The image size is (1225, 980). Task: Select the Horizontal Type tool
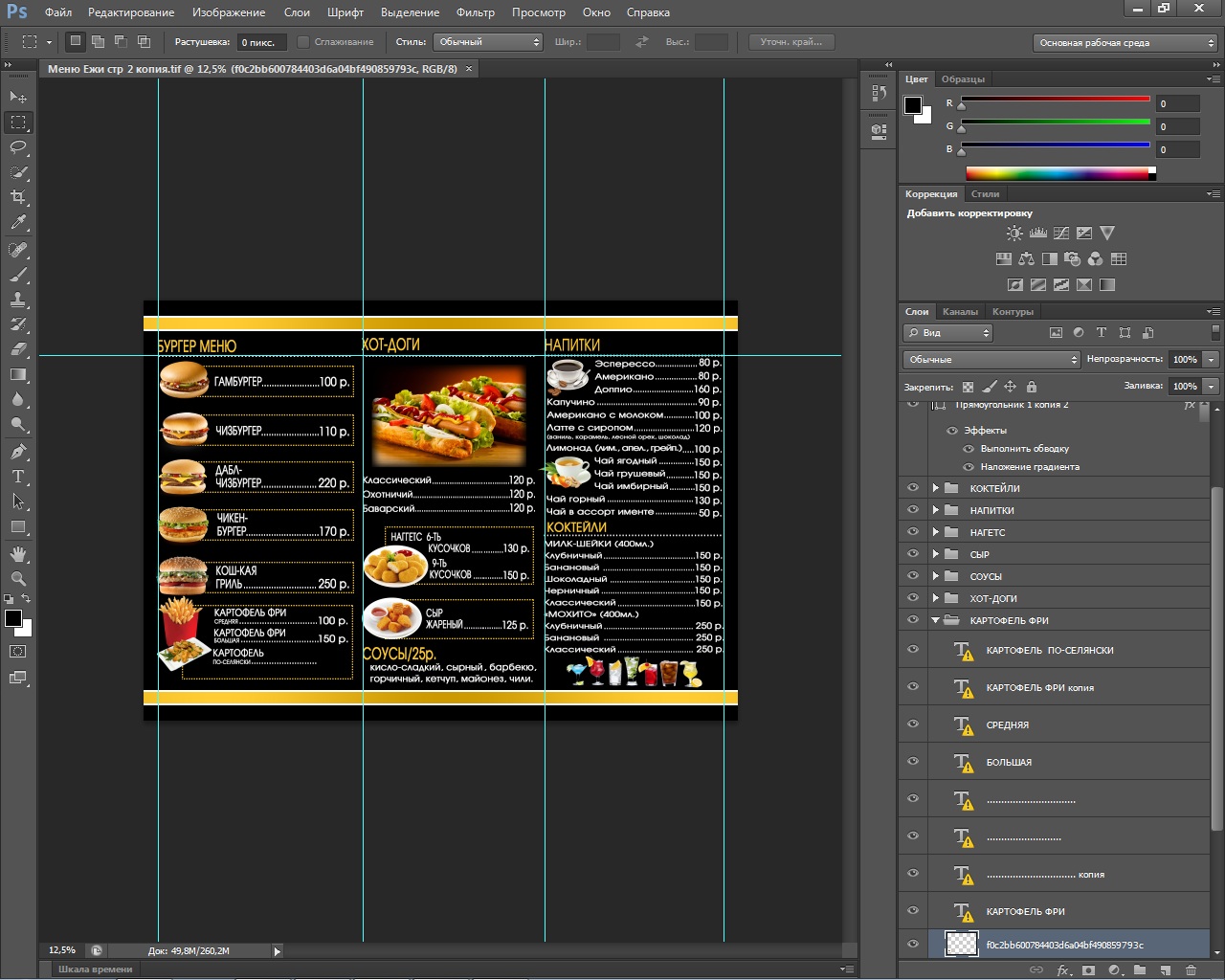coord(18,477)
